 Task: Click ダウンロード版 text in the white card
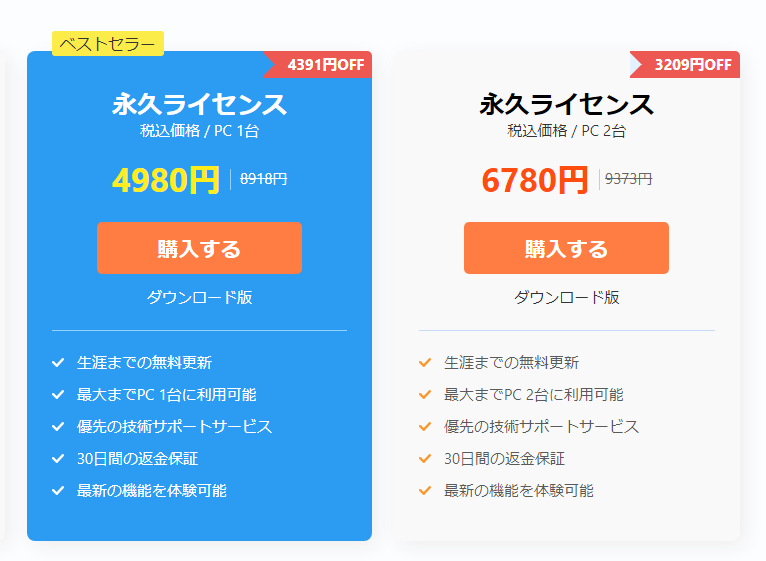(x=566, y=297)
